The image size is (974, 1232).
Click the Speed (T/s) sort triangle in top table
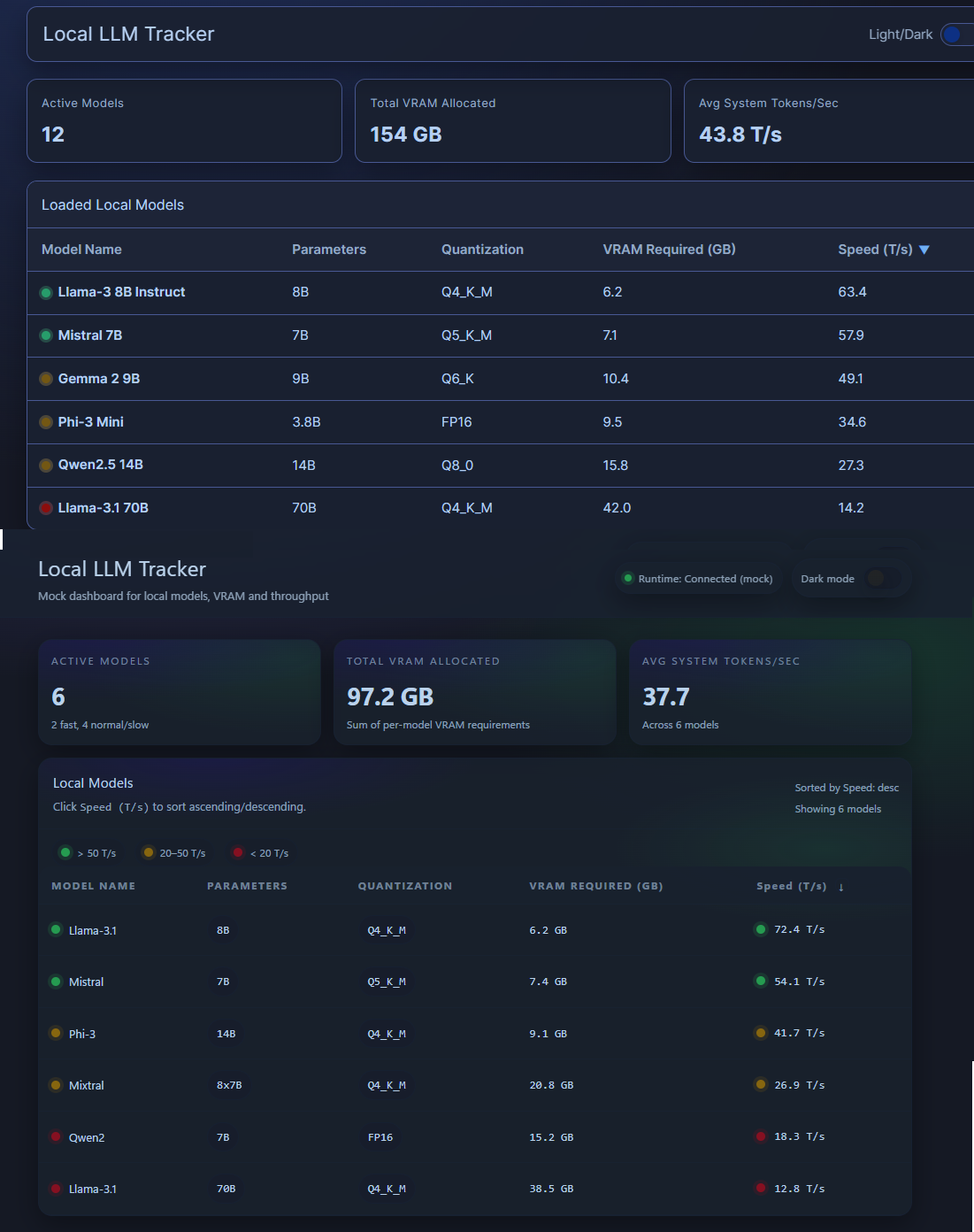(x=924, y=250)
